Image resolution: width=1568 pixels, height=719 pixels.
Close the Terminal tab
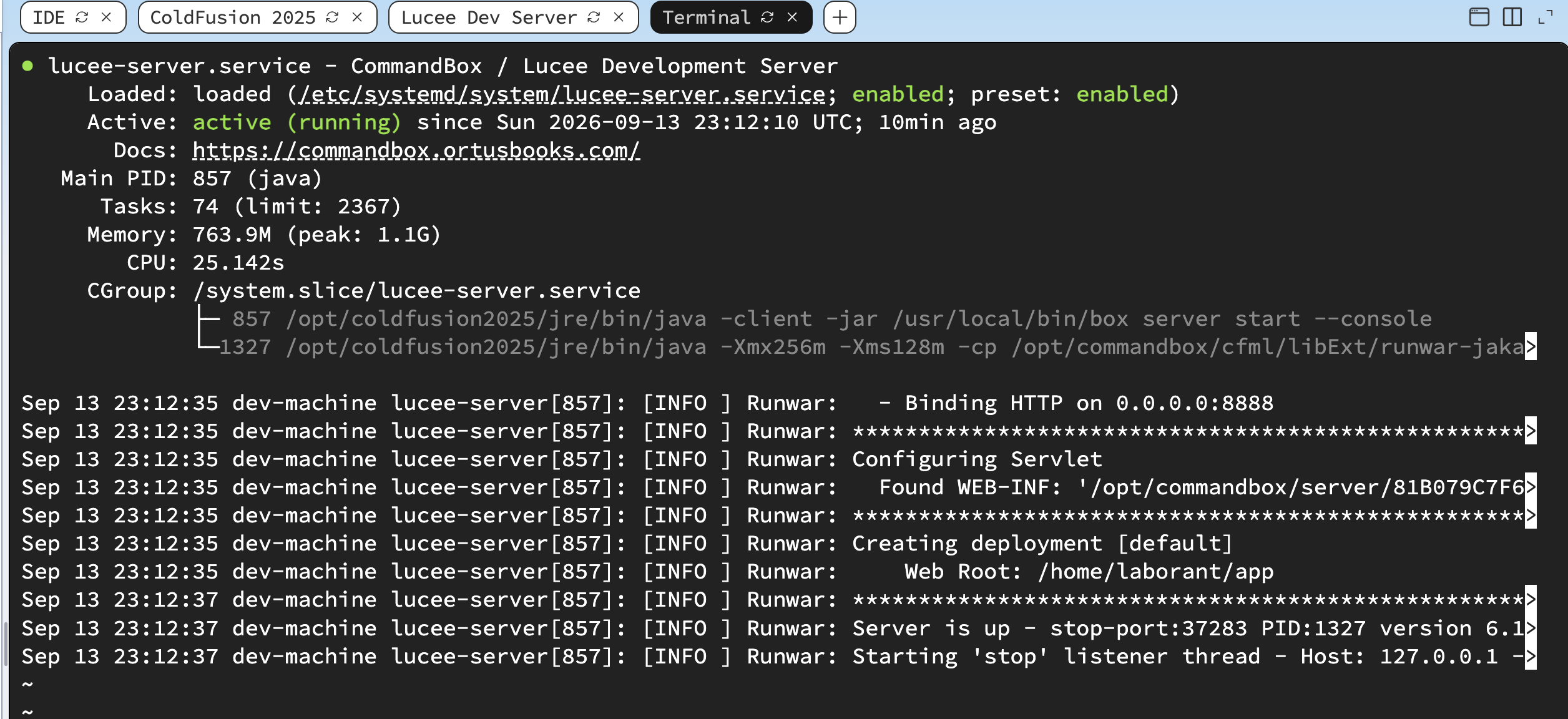(792, 17)
